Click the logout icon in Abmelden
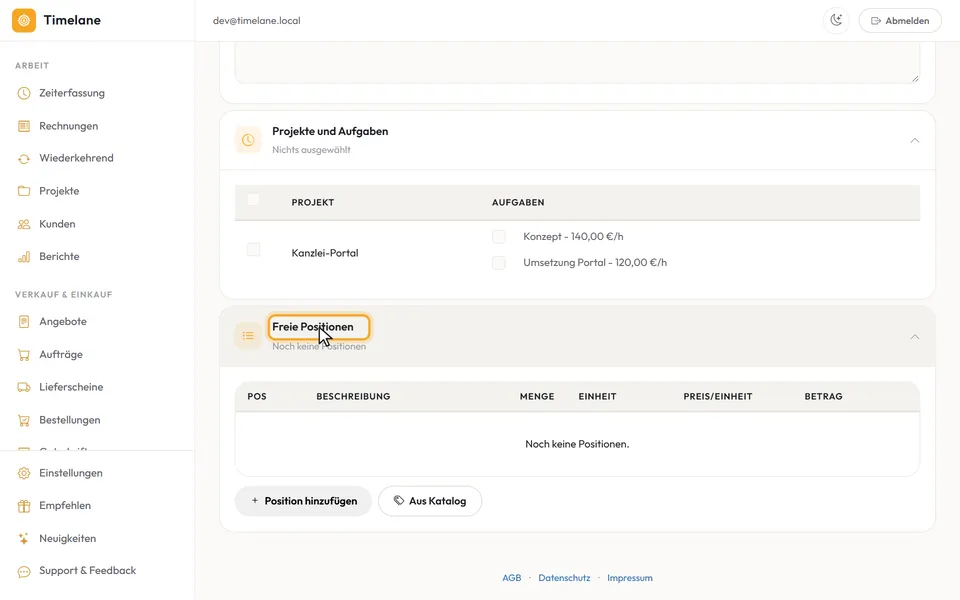 (876, 21)
